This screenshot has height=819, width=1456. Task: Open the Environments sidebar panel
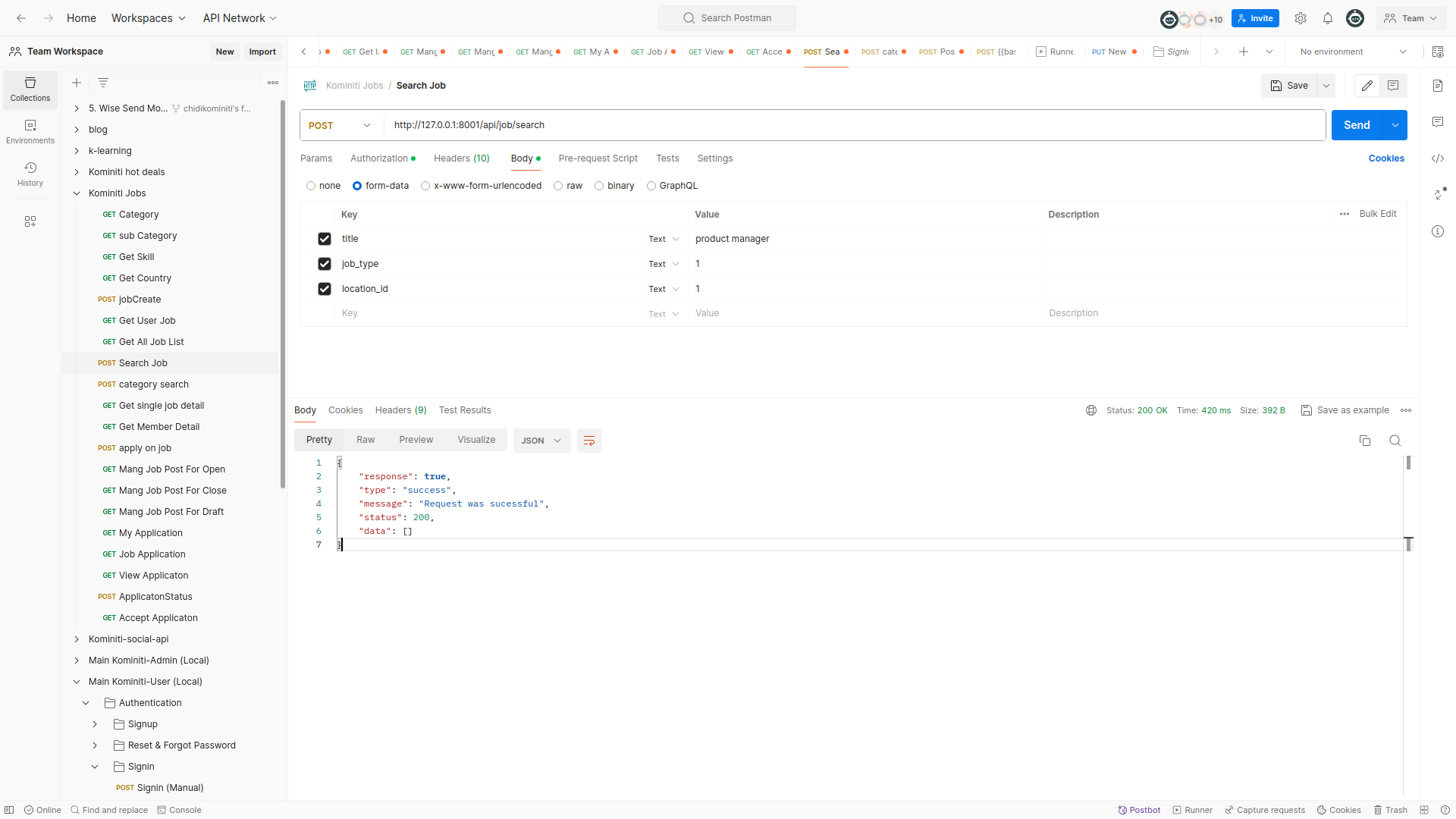[x=30, y=131]
